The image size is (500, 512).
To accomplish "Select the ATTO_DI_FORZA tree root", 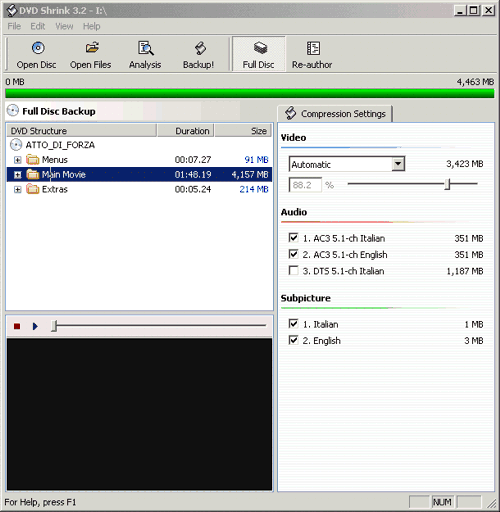I will [x=60, y=145].
